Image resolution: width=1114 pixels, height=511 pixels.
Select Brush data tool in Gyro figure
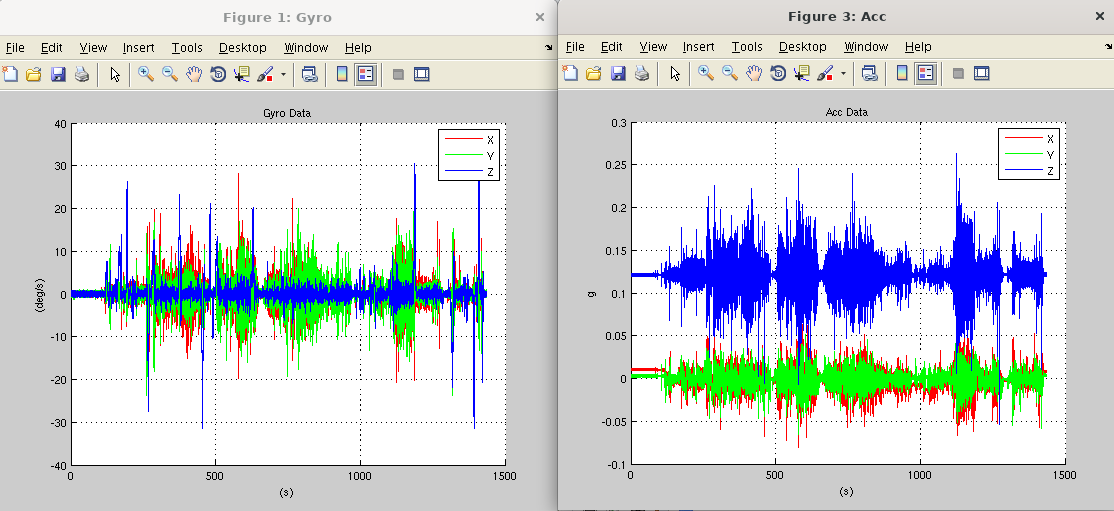[266, 74]
